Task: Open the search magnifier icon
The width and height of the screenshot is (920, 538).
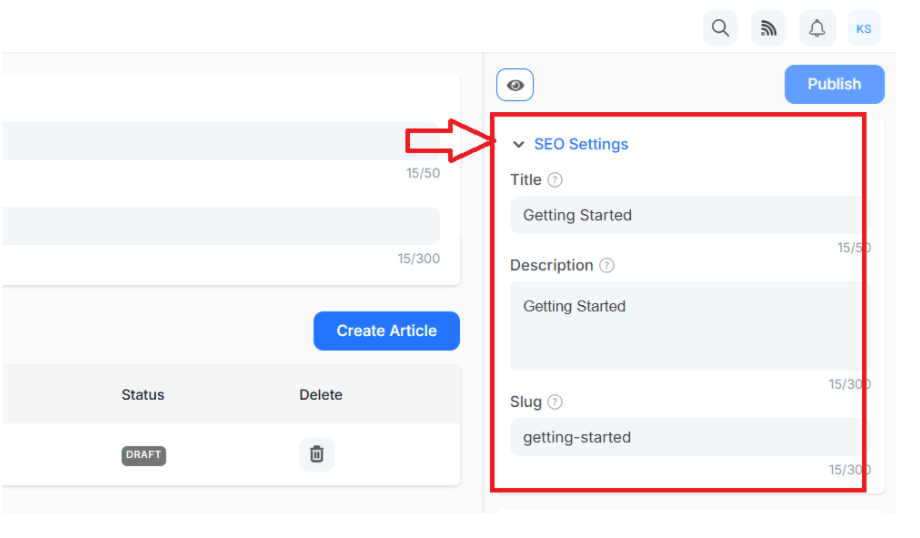Action: click(x=720, y=28)
